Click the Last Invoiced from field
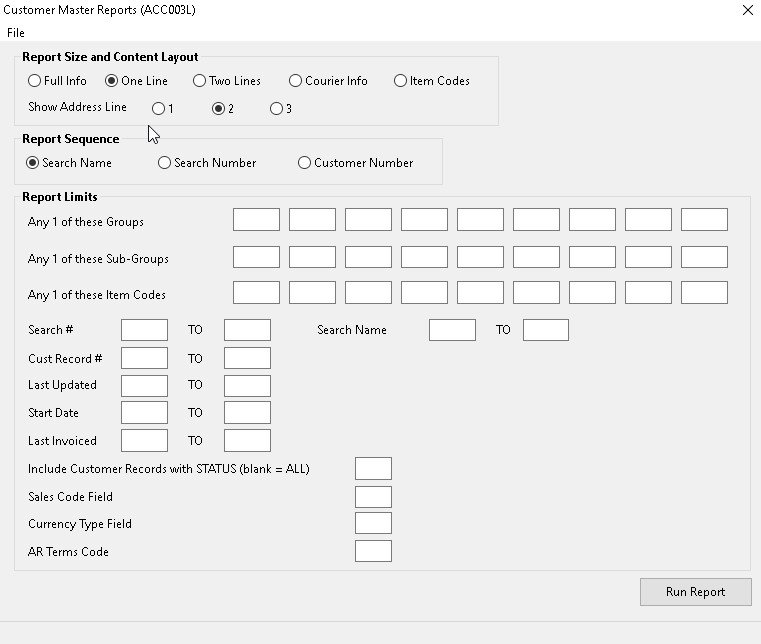This screenshot has width=761, height=644. pyautogui.click(x=145, y=441)
